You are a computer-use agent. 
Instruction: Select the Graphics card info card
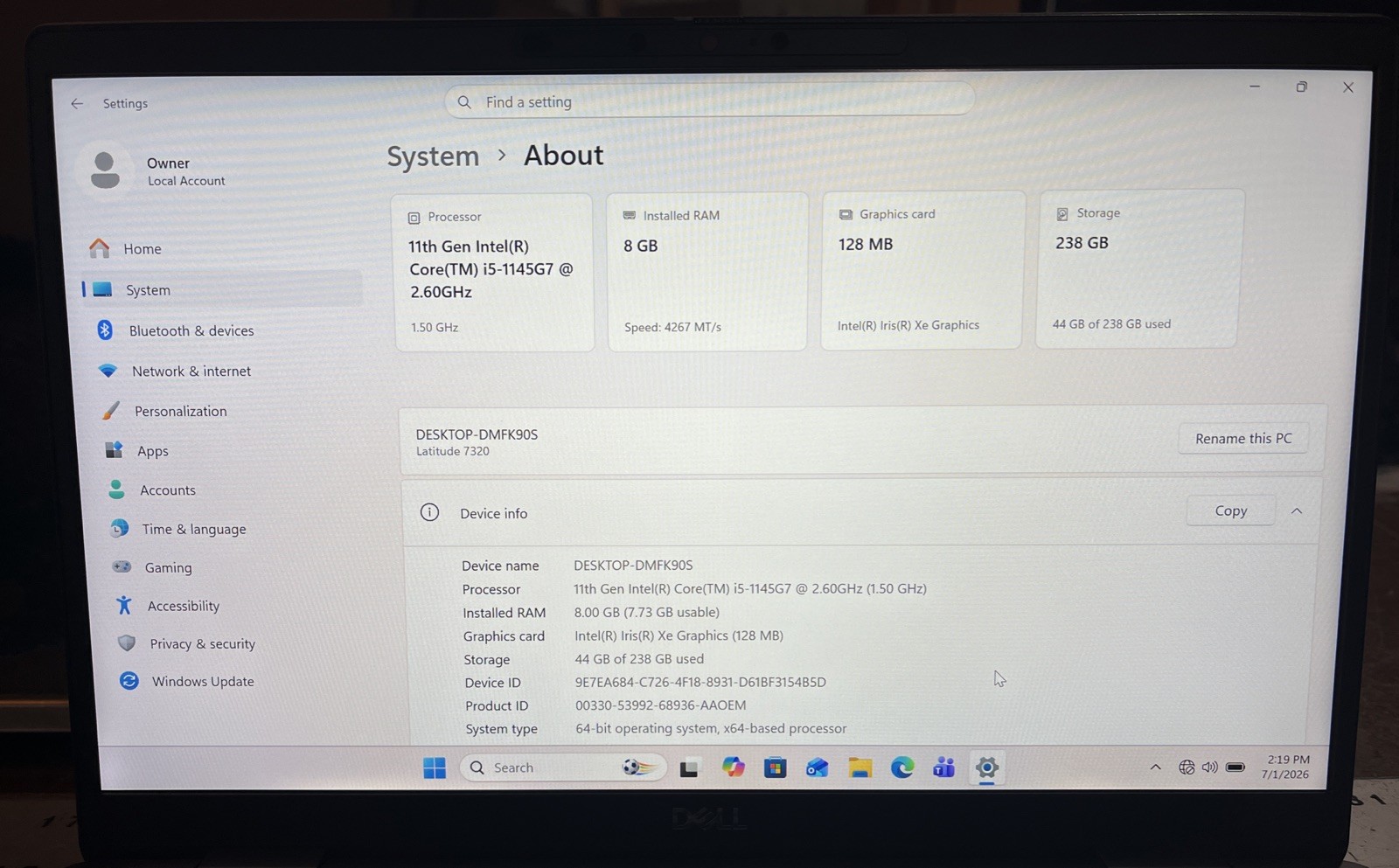pyautogui.click(x=922, y=270)
